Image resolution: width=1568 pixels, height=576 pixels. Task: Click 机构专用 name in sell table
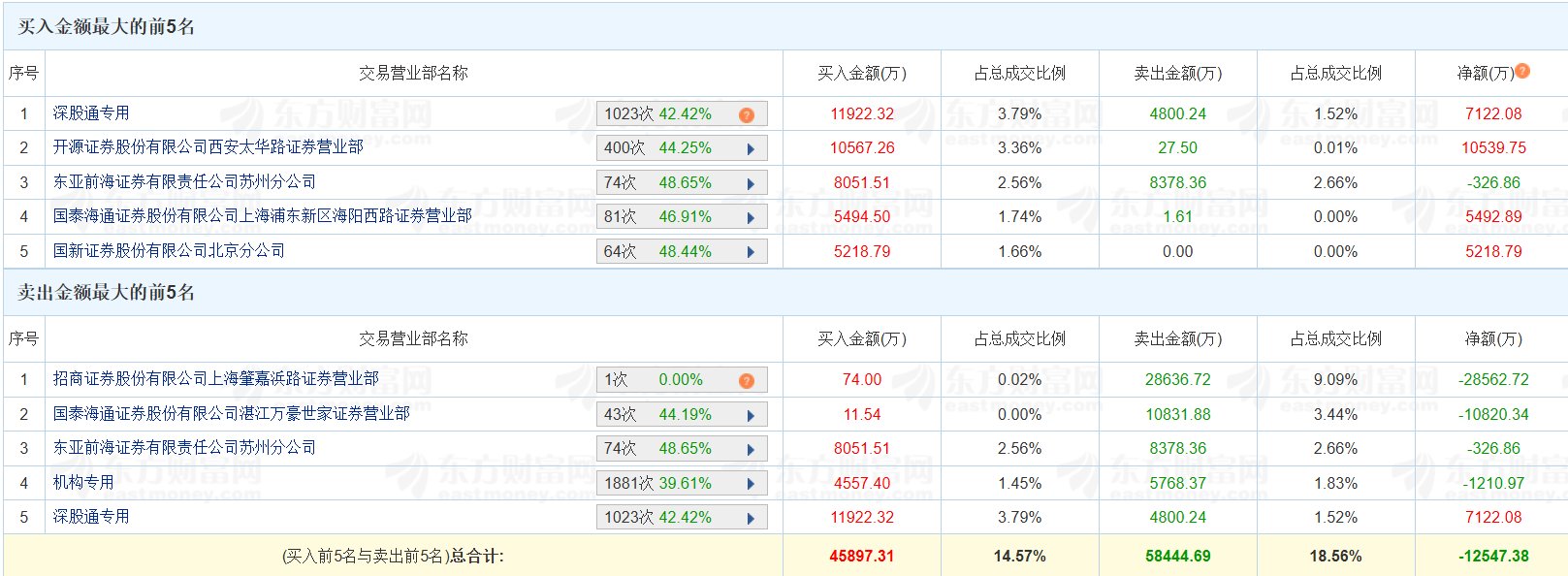tap(83, 483)
